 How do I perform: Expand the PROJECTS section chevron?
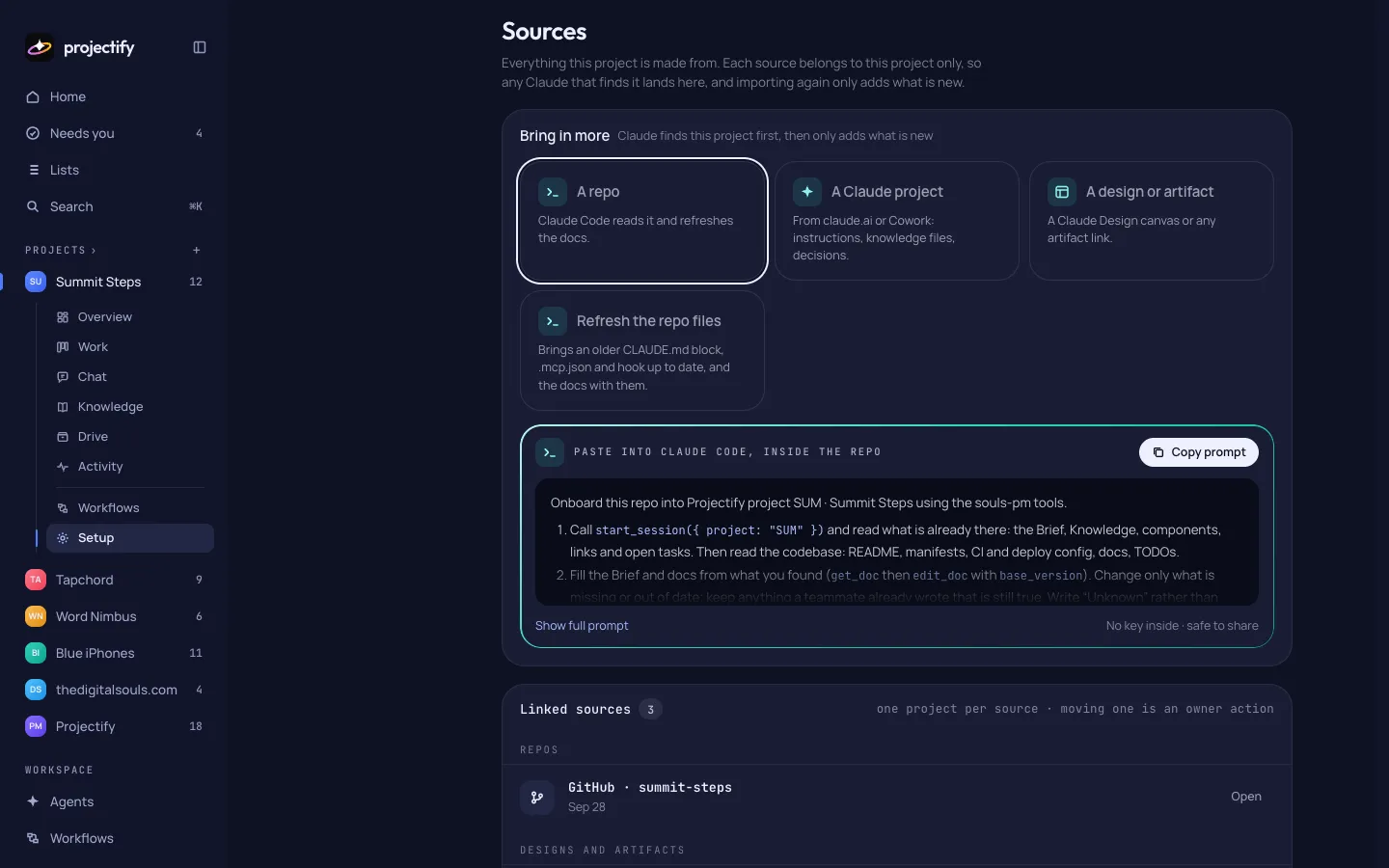tap(94, 251)
